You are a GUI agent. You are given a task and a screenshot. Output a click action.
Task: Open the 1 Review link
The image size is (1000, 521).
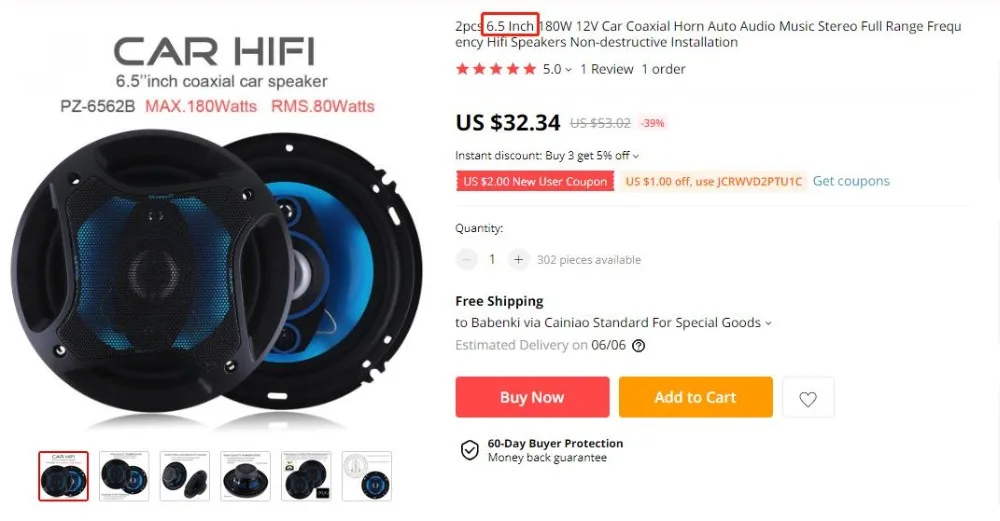pos(607,69)
